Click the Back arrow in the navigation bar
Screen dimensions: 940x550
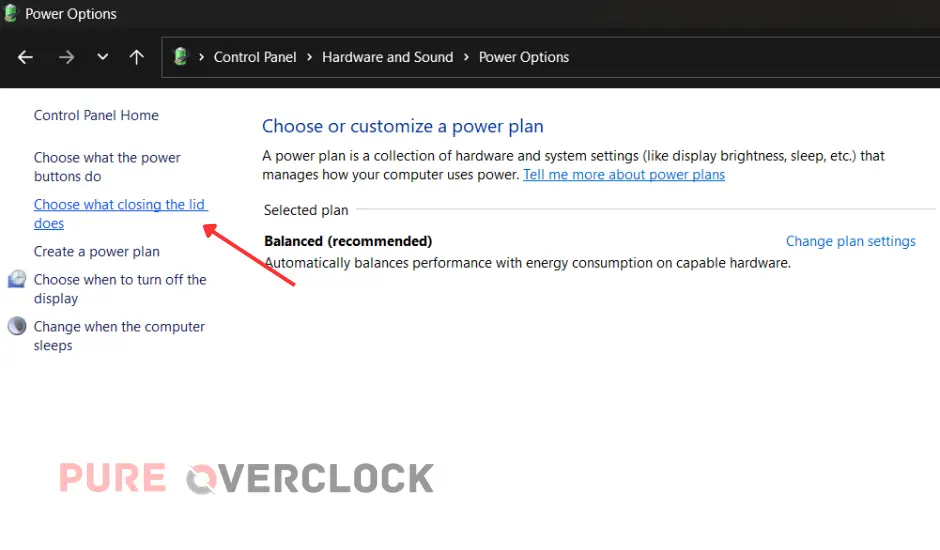pyautogui.click(x=26, y=57)
